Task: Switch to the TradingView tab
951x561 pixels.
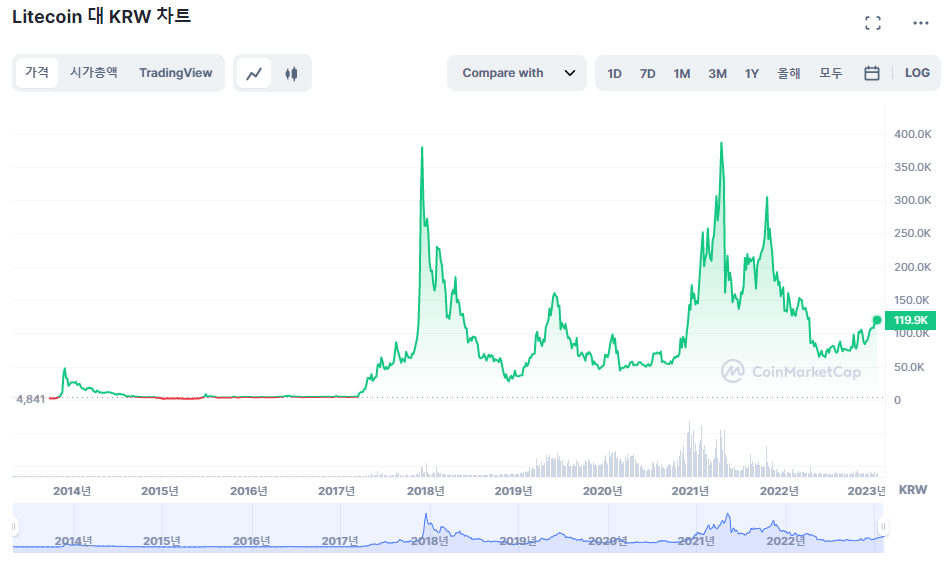Action: (x=176, y=73)
